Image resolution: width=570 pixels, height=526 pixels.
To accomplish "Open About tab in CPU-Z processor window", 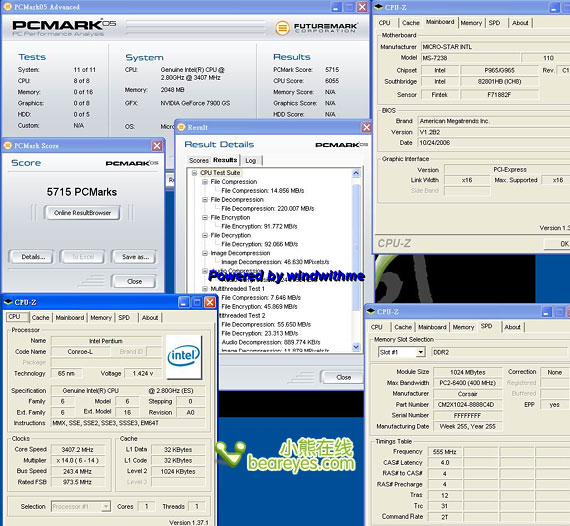I will pyautogui.click(x=150, y=317).
